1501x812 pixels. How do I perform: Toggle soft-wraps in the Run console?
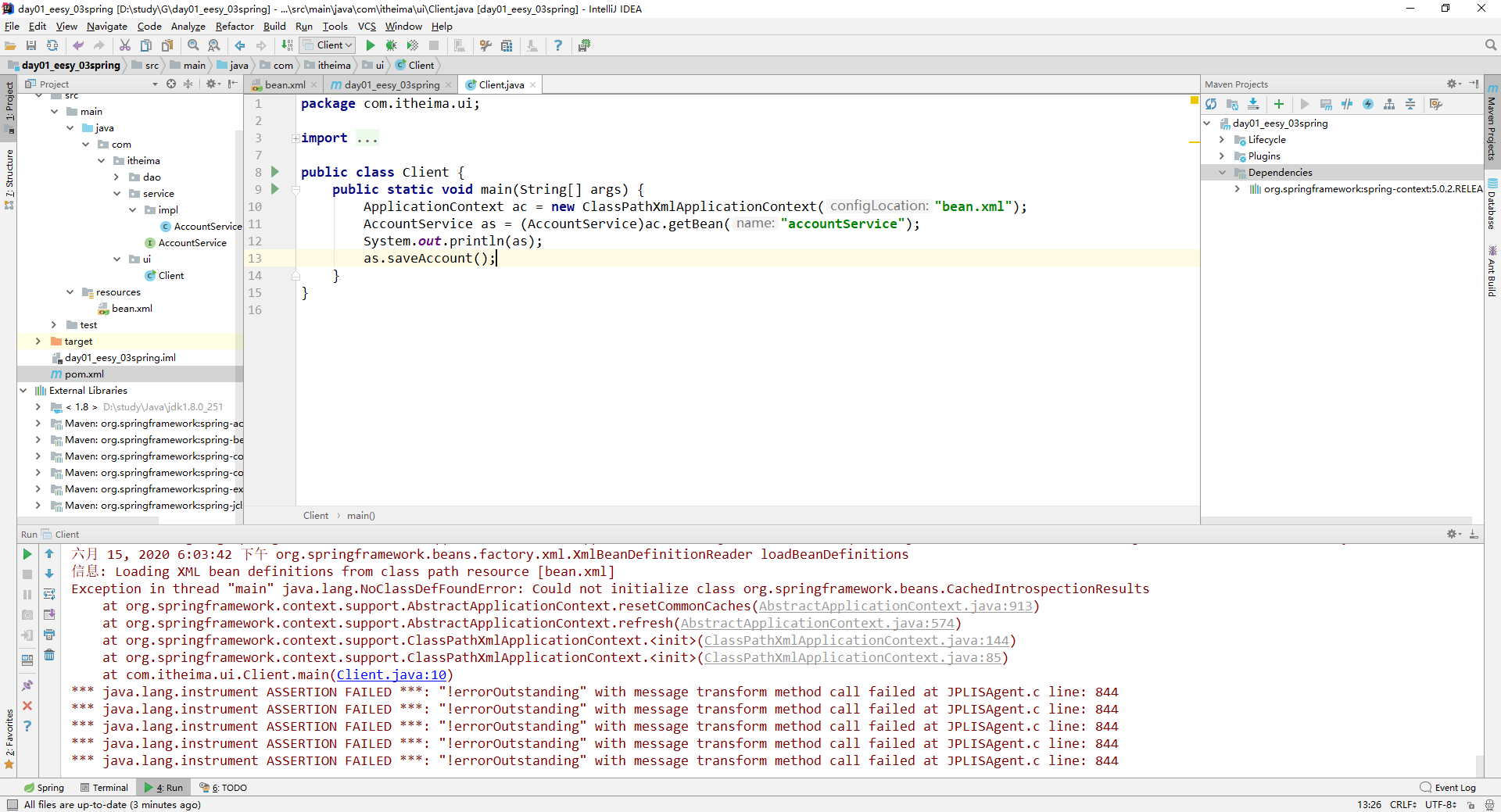coord(49,594)
